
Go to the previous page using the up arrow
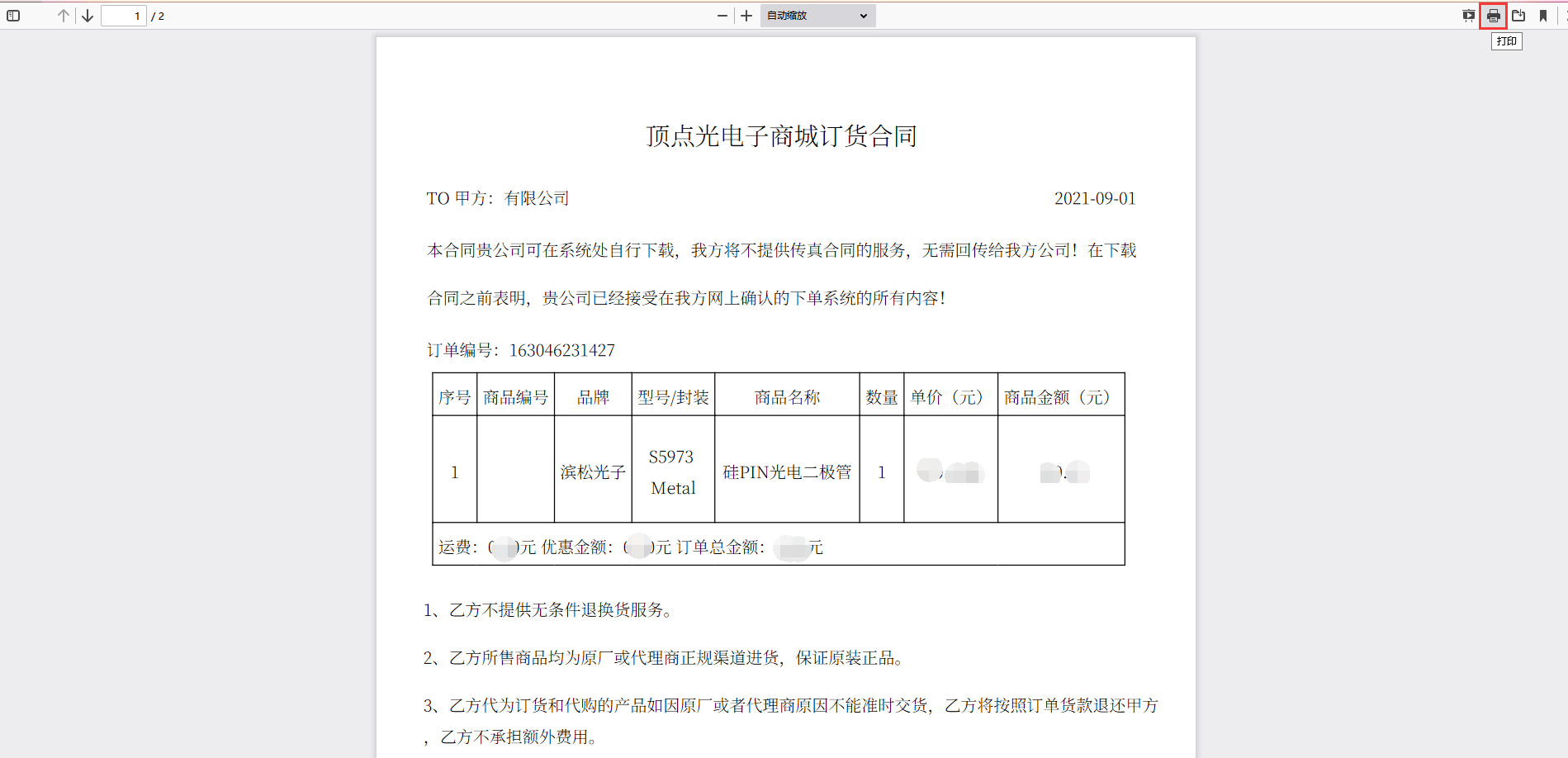click(x=64, y=16)
